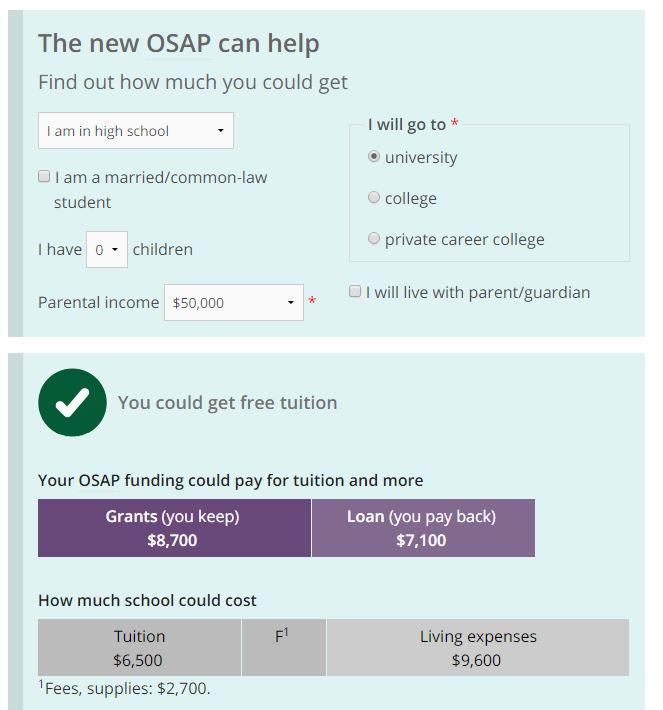Open the "I am in high school" dropdown
Viewport: 663px width, 710px height.
pos(136,131)
